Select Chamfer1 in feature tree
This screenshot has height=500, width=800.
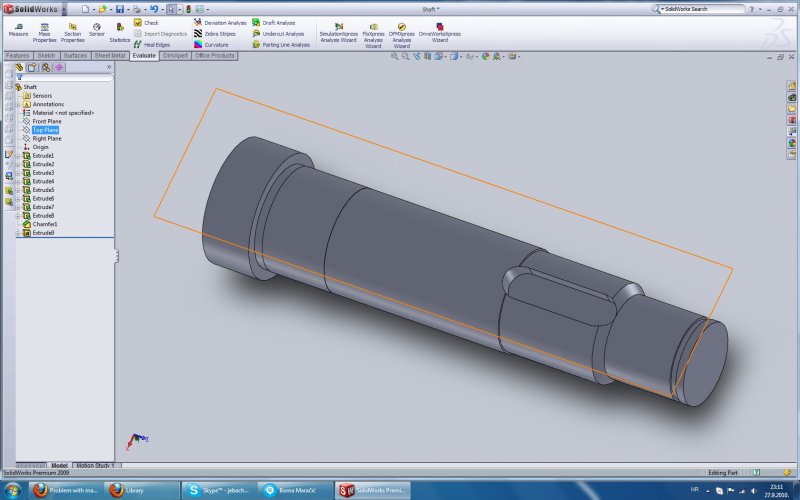tap(45, 224)
